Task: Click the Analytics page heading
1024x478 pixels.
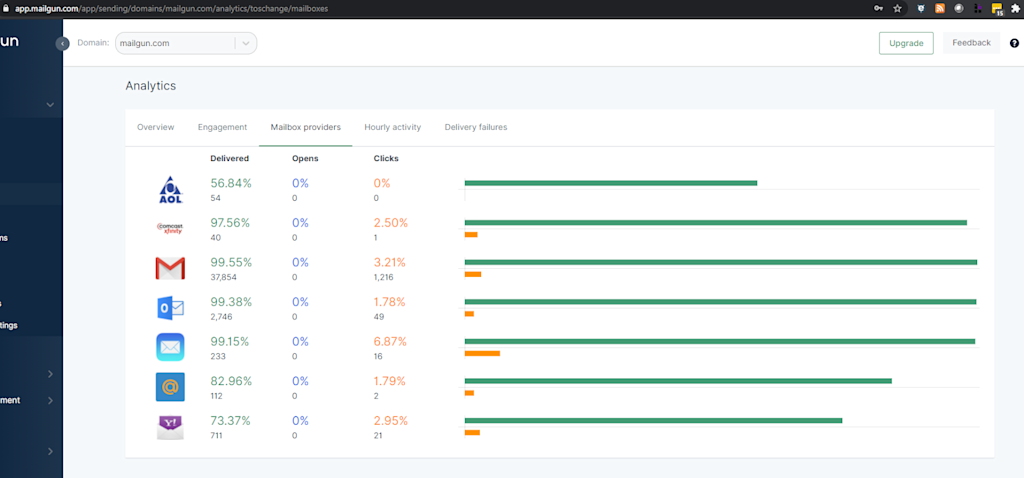Action: pos(151,86)
